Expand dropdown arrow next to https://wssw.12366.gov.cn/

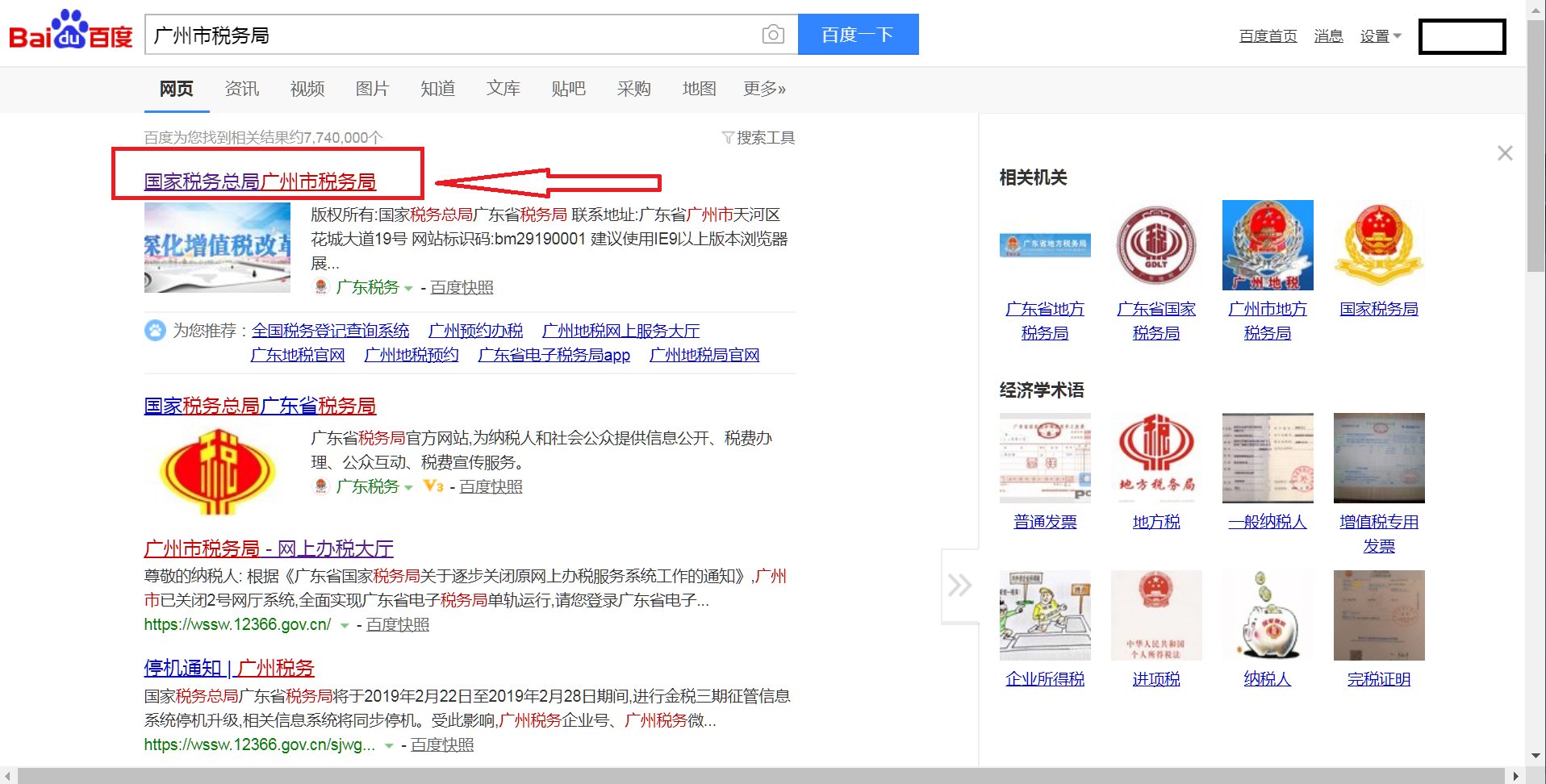345,626
